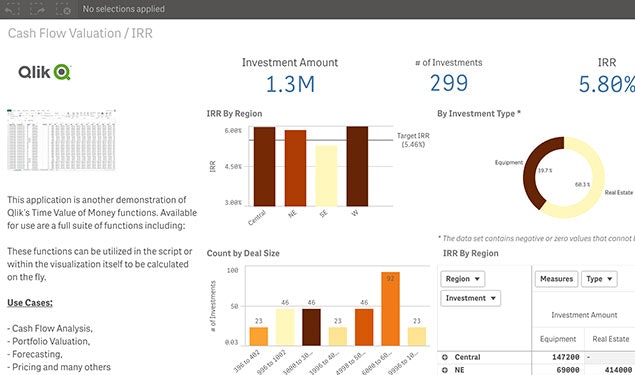Click the Investment Amount KPI value
The width and height of the screenshot is (635, 375).
[x=290, y=84]
